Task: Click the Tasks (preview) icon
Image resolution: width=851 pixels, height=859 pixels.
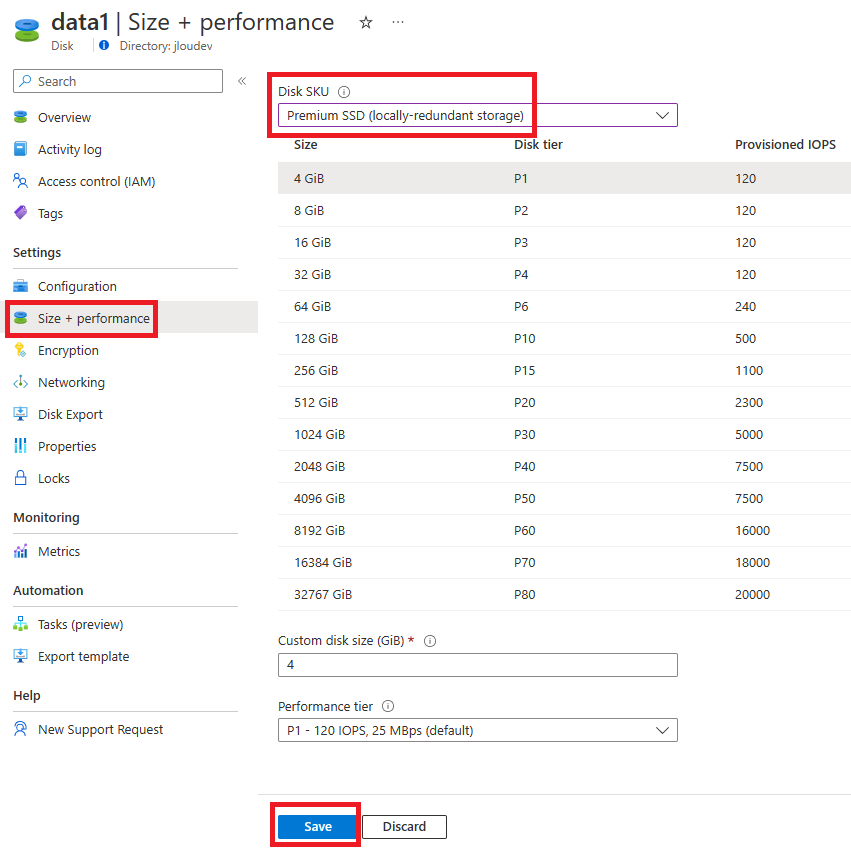Action: coord(20,624)
